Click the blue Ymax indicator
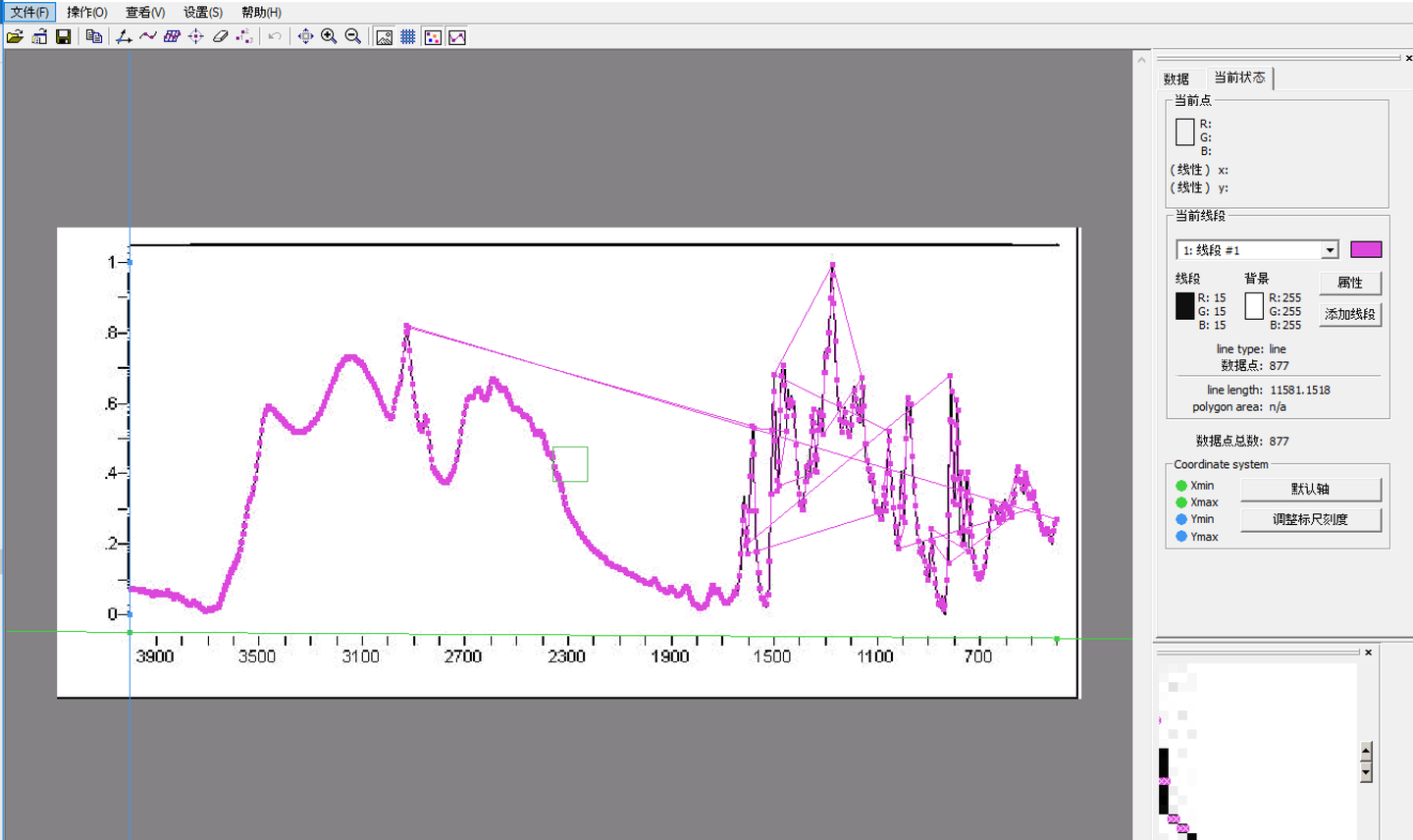This screenshot has height=840, width=1413. point(1181,537)
